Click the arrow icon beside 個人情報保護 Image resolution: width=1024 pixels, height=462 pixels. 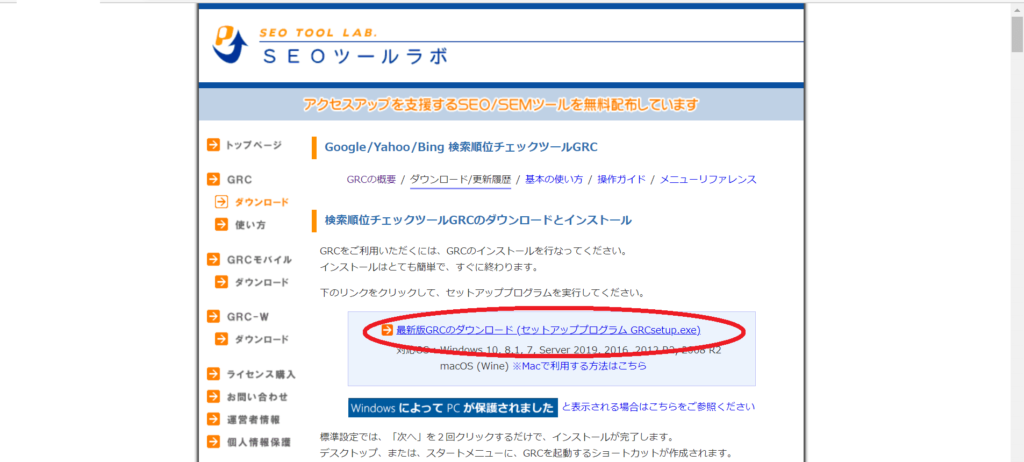pos(213,442)
